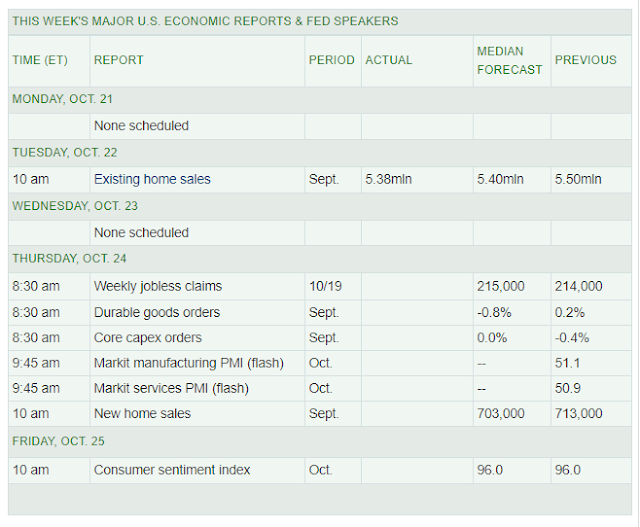Click the Sept. period for Durable goods orders

point(324,313)
